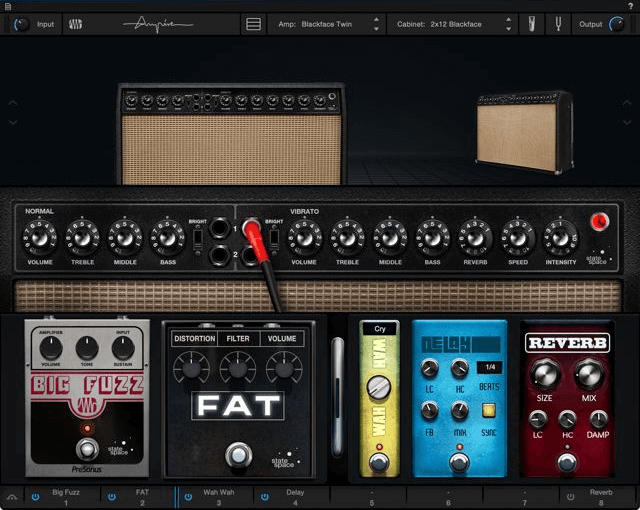The height and width of the screenshot is (510, 640).
Task: Click the Delay LC knob
Action: coord(429,368)
